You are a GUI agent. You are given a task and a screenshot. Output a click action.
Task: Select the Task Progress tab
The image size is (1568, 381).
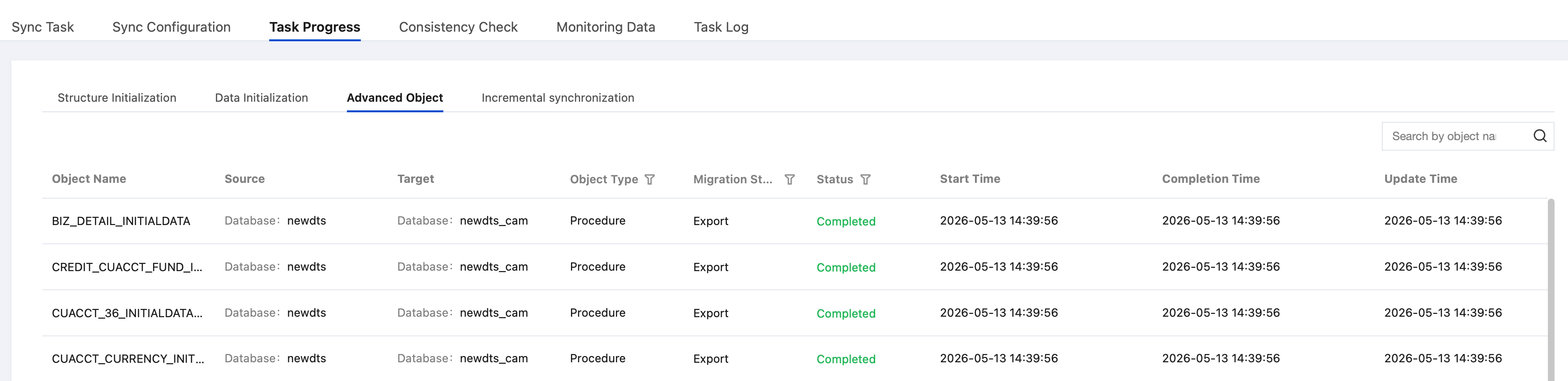coord(315,27)
